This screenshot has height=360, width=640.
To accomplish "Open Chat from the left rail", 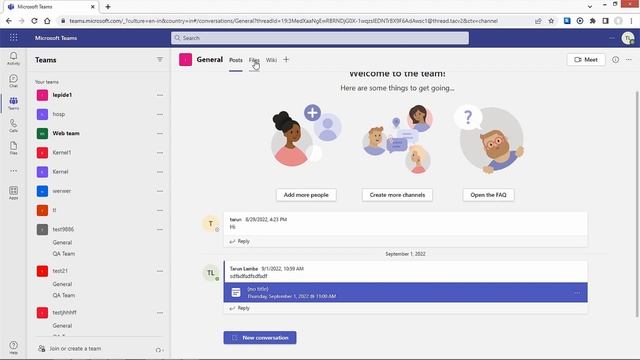I will 13,81.
